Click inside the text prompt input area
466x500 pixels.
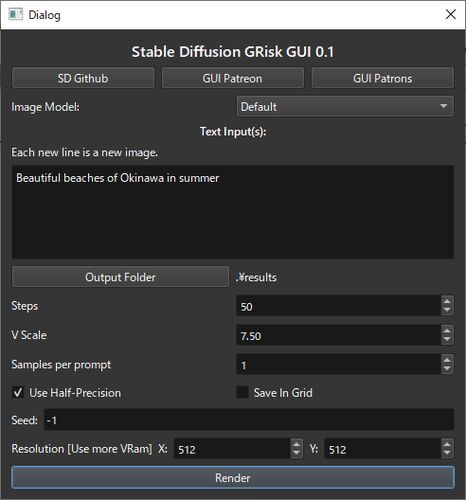[233, 212]
